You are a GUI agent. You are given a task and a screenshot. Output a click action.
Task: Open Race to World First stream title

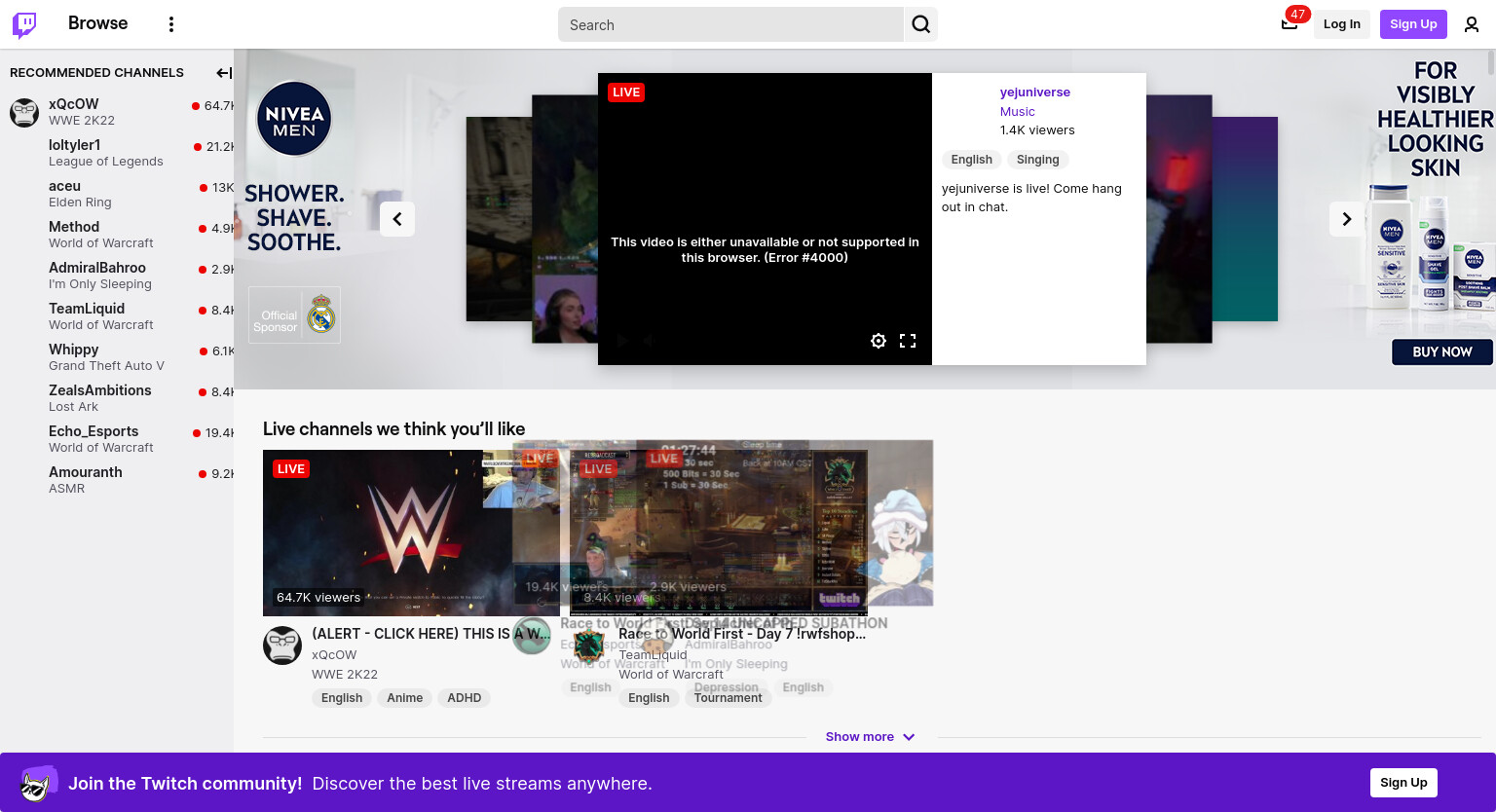click(x=742, y=634)
